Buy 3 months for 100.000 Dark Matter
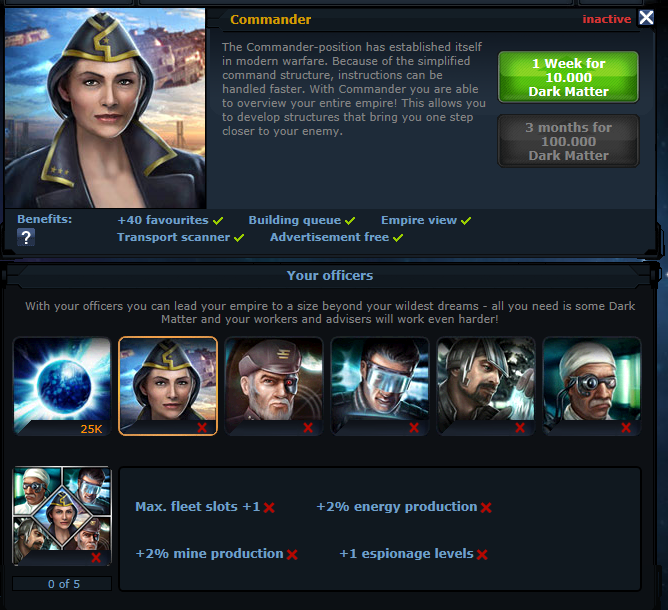The image size is (668, 610). [568, 141]
